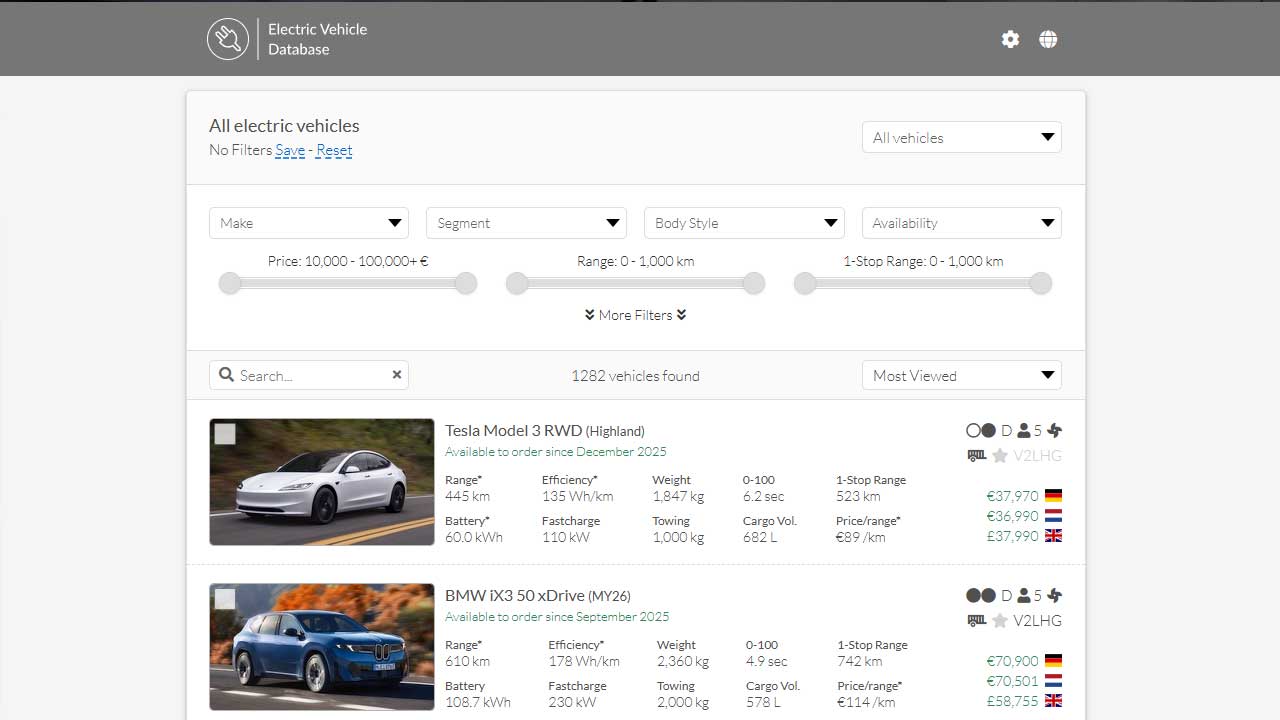This screenshot has width=1280, height=720.
Task: Open the Make filter dropdown
Action: [308, 222]
